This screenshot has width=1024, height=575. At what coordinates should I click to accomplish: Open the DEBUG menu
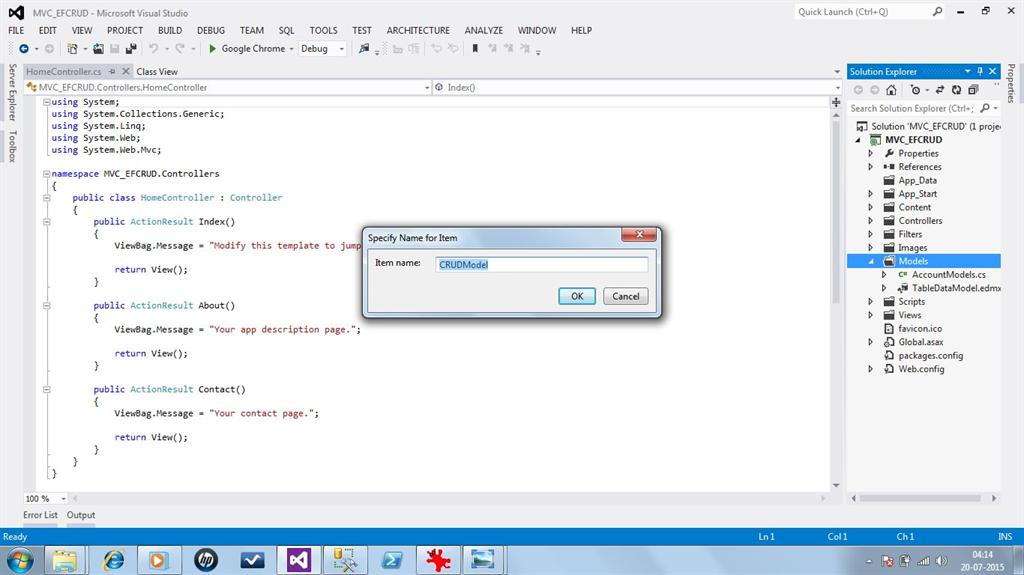[211, 30]
